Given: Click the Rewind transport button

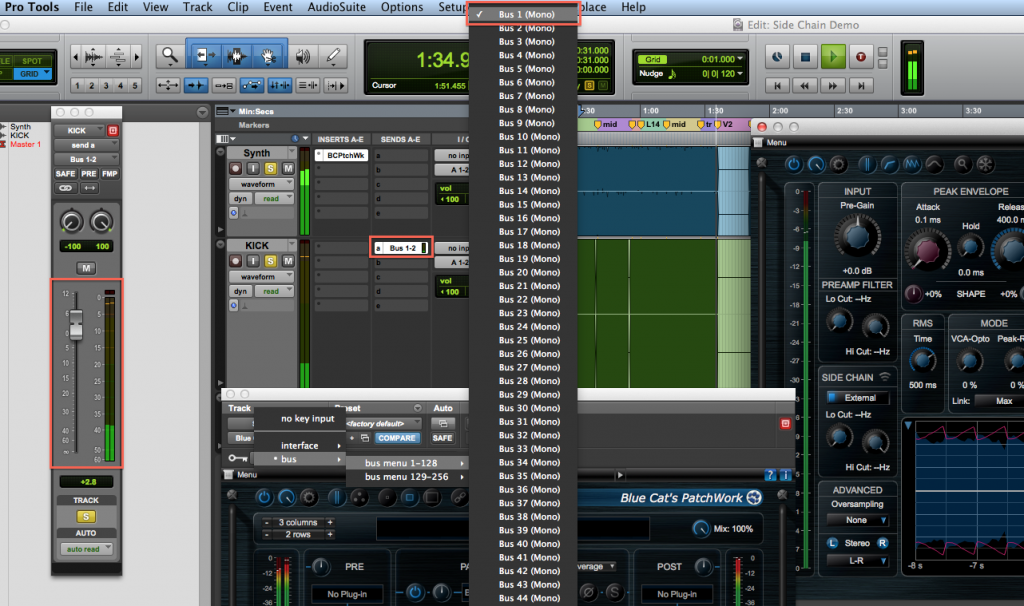Looking at the screenshot, I should tap(805, 86).
